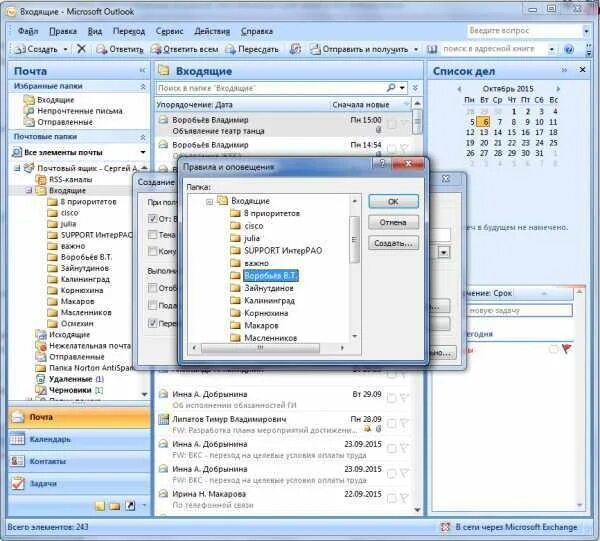Collapse Почтовый ящик mailbox node

17,168
